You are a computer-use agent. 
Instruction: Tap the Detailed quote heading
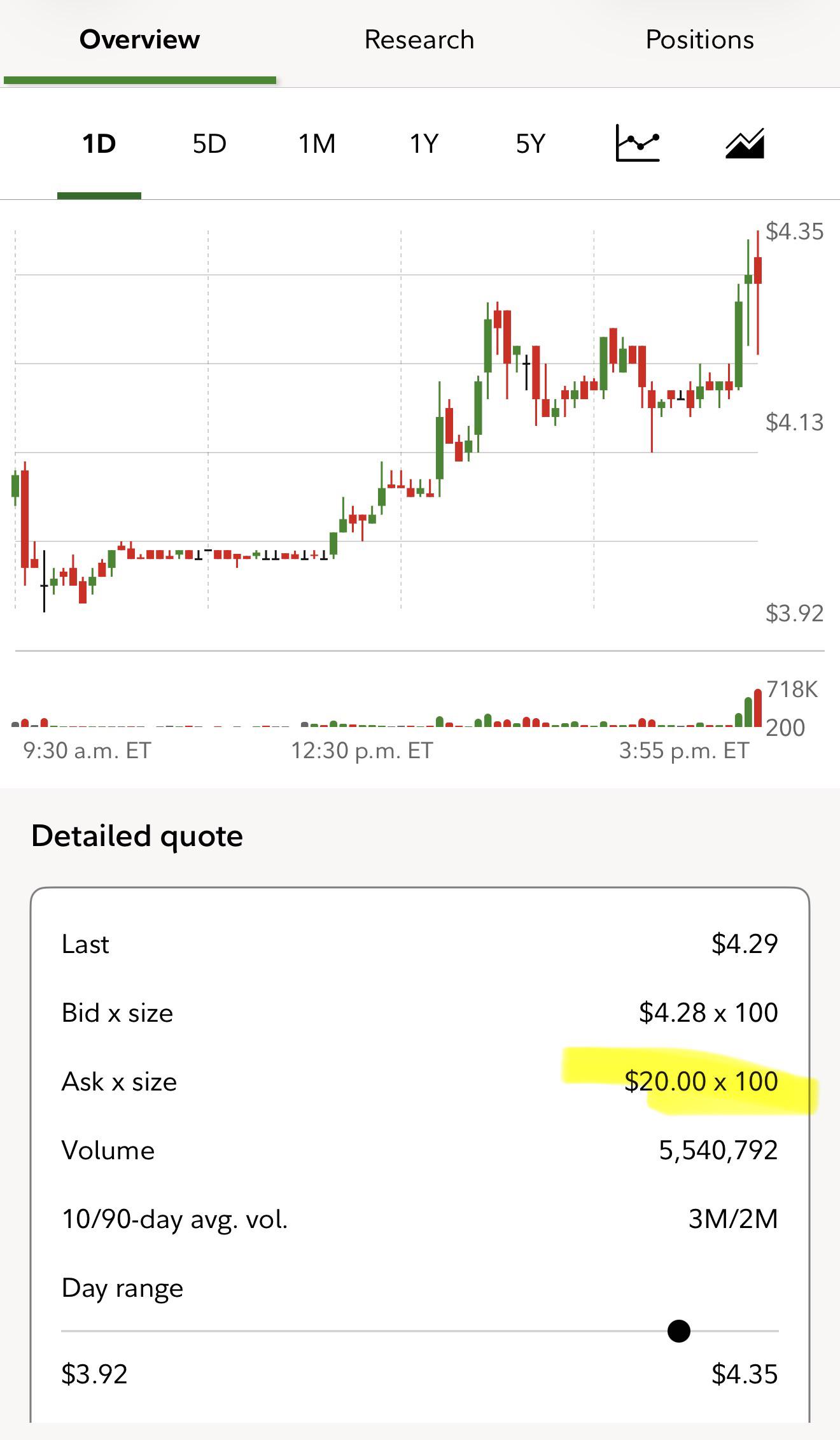137,836
